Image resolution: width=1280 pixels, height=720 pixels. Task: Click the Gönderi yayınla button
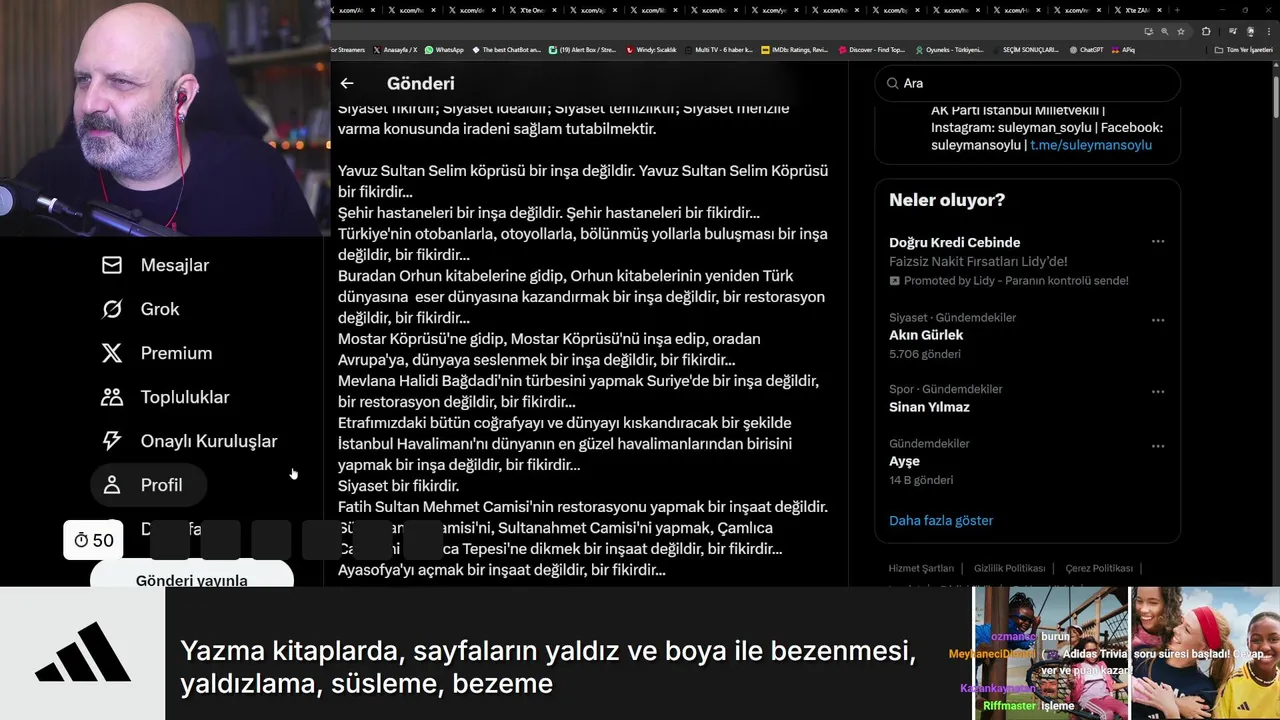pos(192,577)
